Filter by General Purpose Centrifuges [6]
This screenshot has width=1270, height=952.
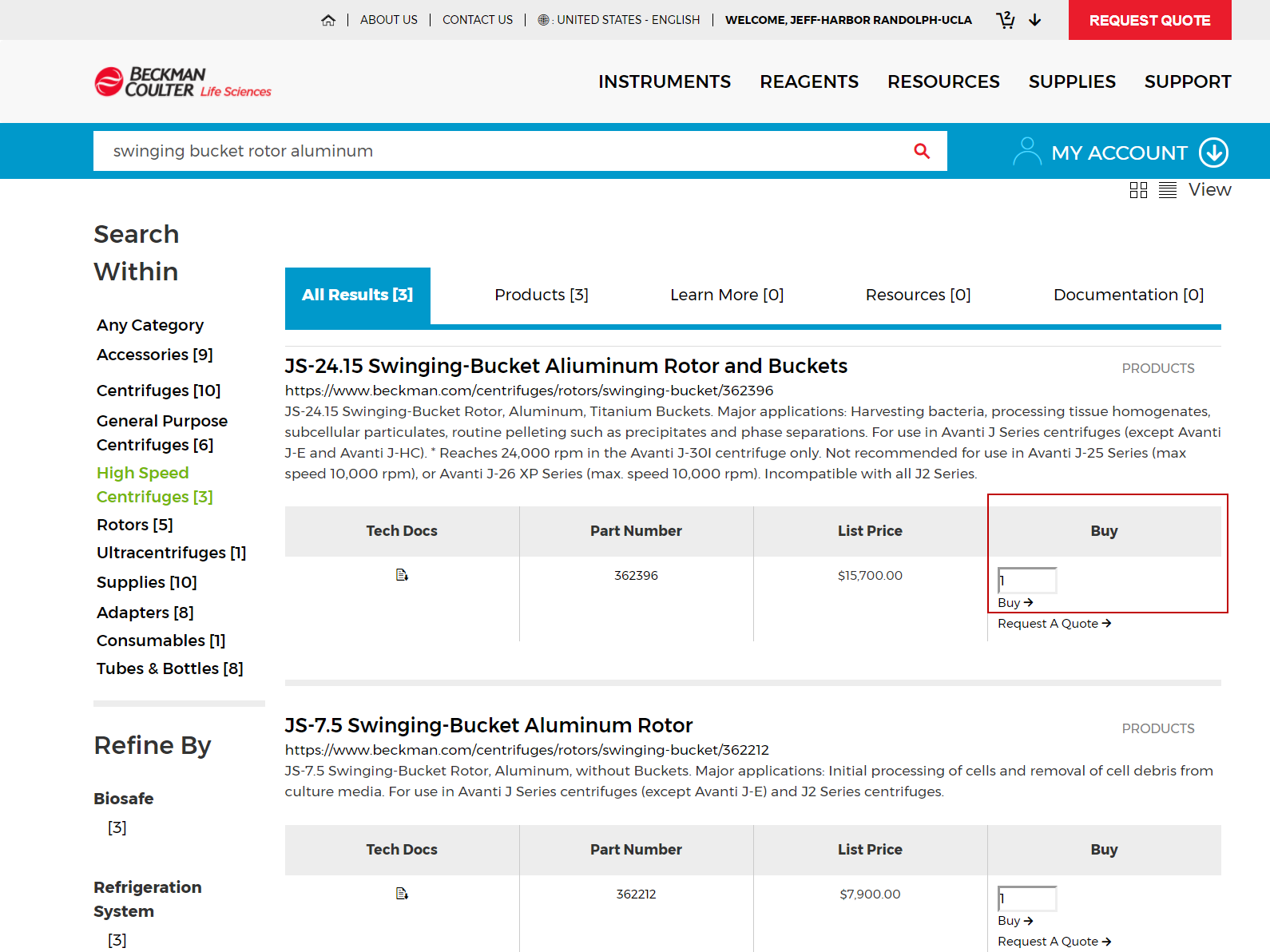pyautogui.click(x=162, y=433)
